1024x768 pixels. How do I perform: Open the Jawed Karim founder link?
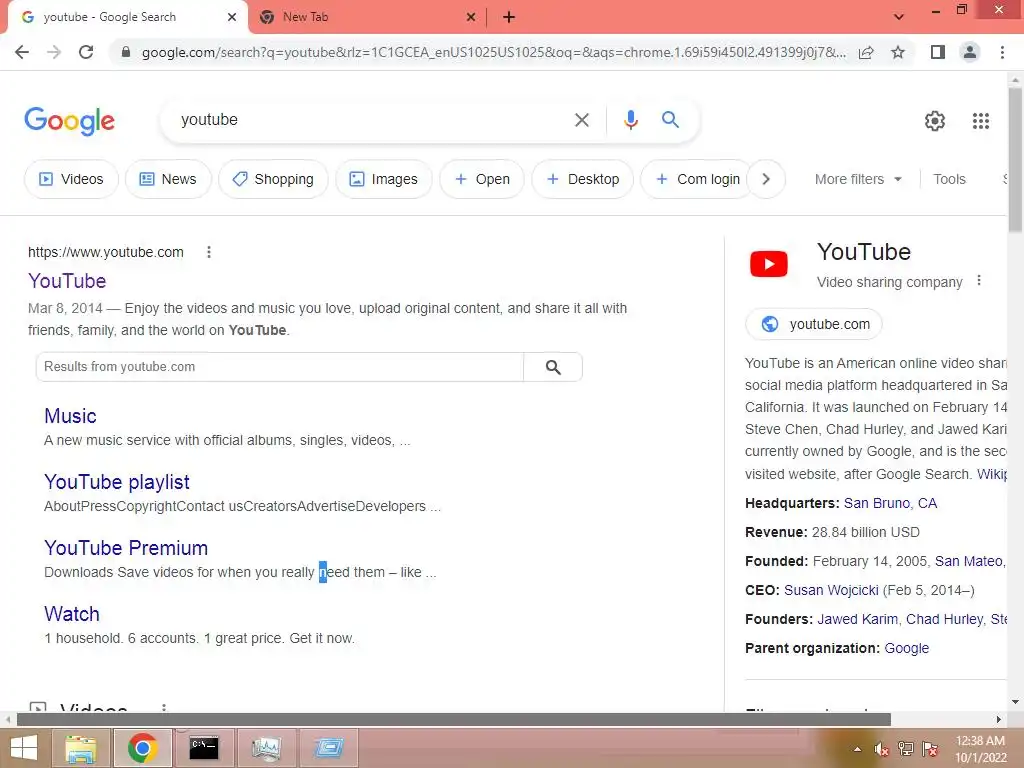pyautogui.click(x=857, y=619)
